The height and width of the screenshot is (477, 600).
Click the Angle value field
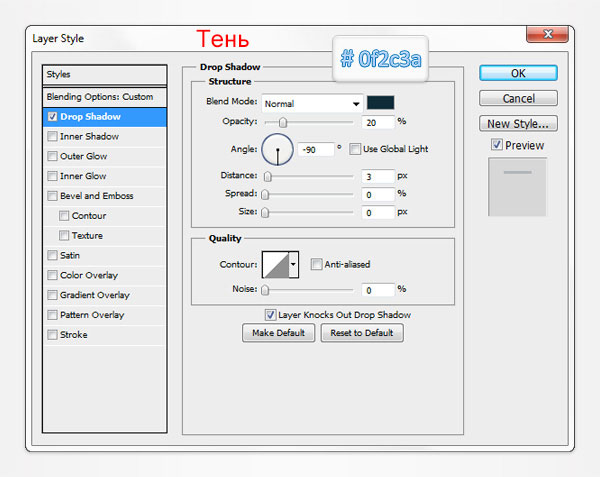316,150
